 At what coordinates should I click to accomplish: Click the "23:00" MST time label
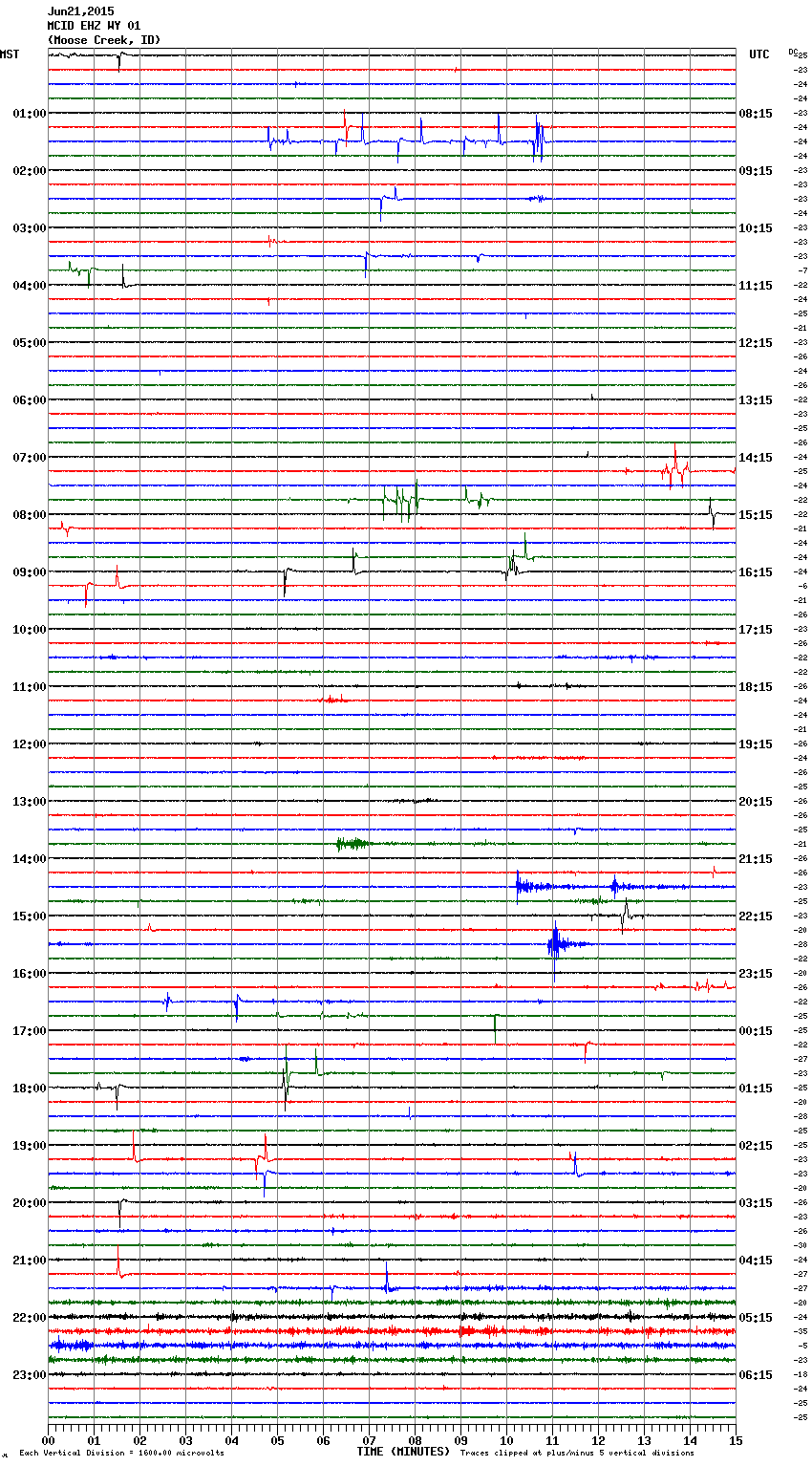click(30, 1375)
